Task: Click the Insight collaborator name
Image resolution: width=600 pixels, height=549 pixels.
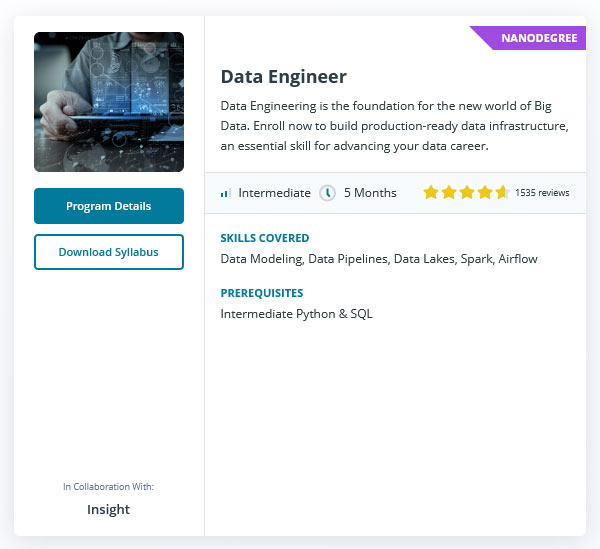Action: [x=108, y=510]
